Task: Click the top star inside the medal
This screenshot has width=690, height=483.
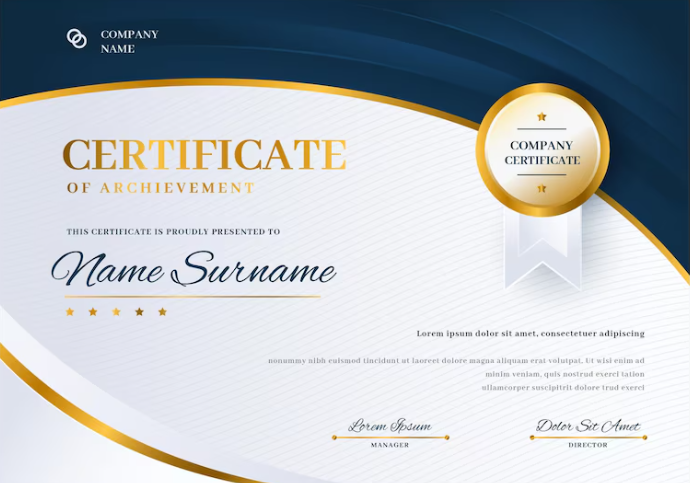Action: point(542,117)
